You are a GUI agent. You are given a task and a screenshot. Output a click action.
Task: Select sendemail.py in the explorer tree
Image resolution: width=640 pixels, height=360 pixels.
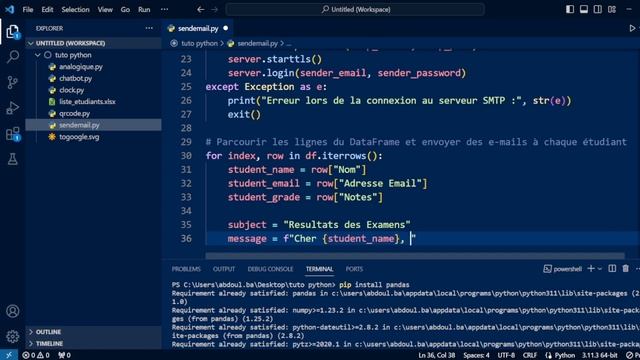click(x=93, y=125)
